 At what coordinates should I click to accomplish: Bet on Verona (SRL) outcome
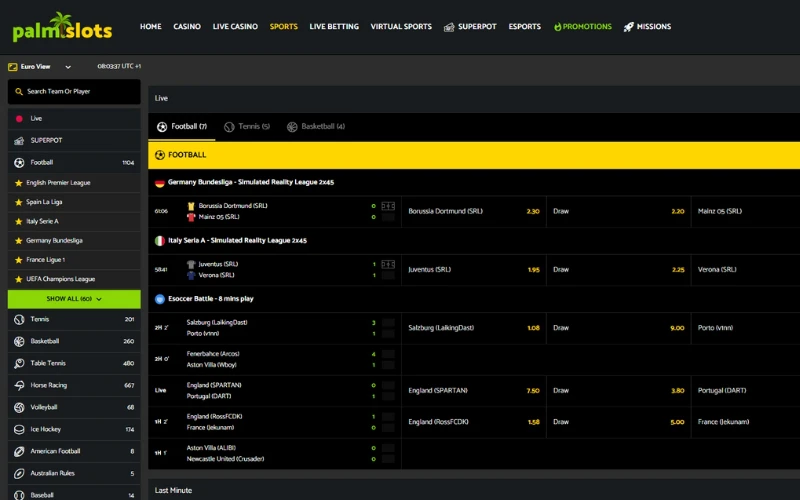pyautogui.click(x=746, y=270)
